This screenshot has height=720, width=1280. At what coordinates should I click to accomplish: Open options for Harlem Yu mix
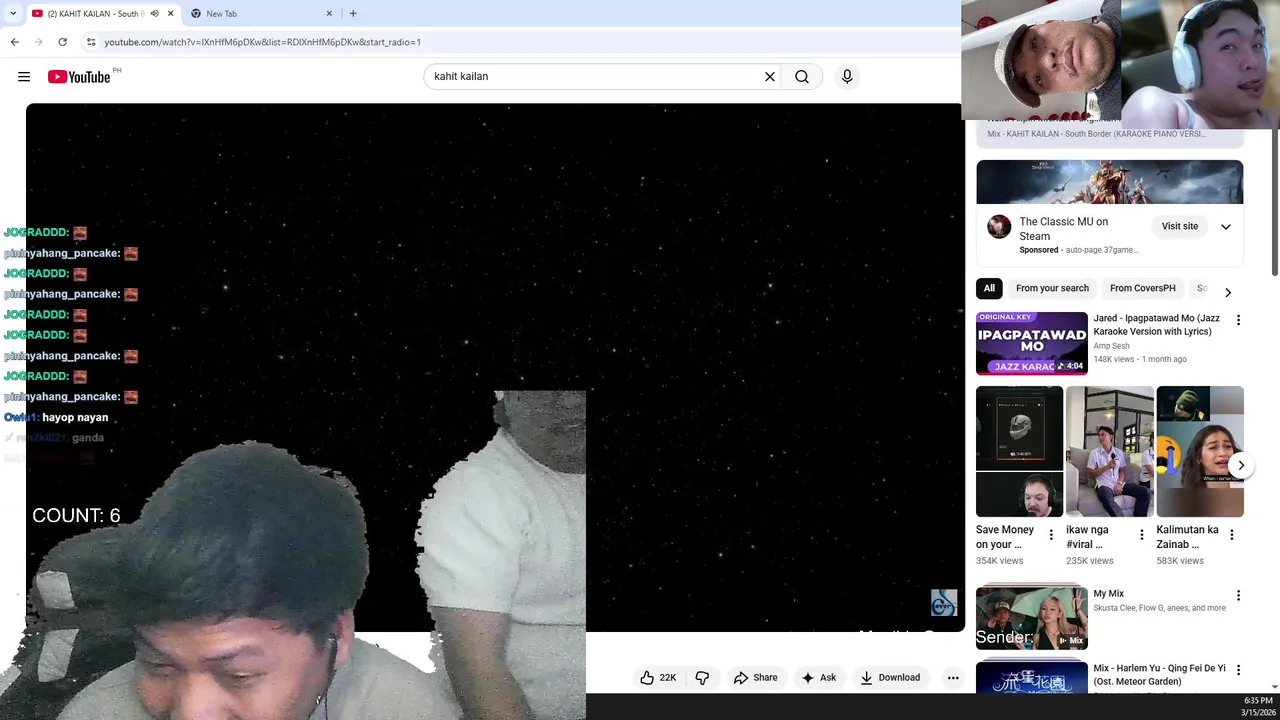tap(1238, 670)
